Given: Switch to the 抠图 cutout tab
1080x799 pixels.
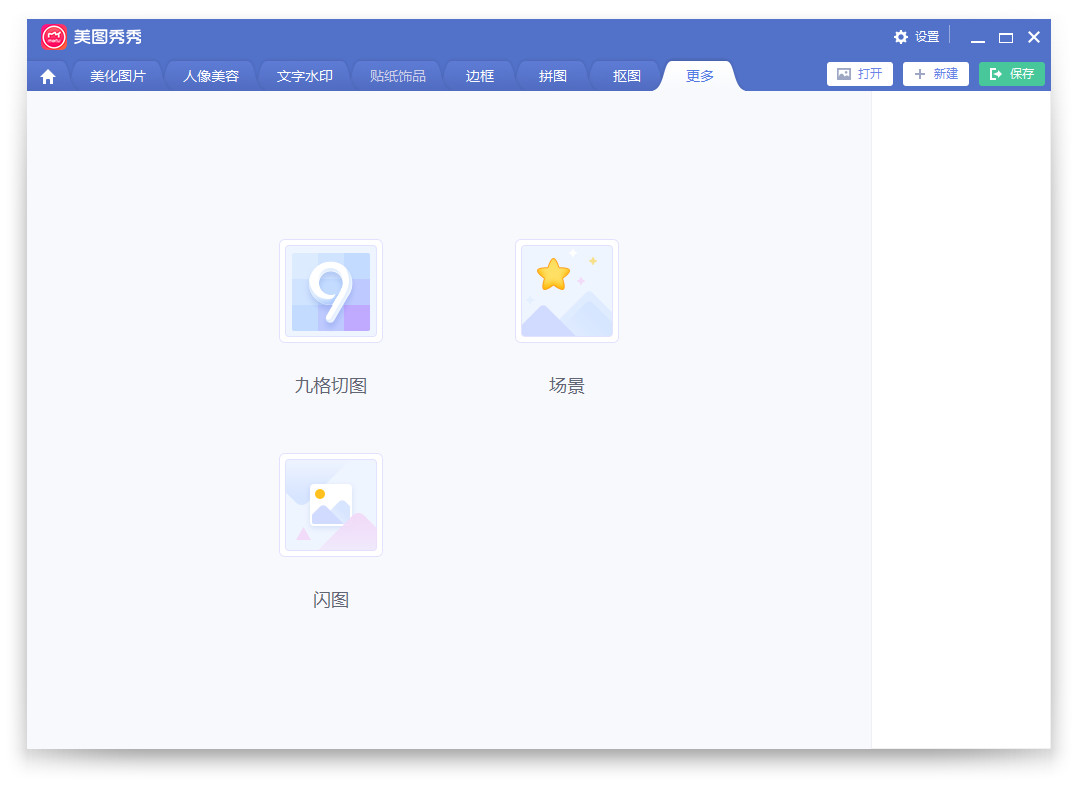Looking at the screenshot, I should [627, 76].
